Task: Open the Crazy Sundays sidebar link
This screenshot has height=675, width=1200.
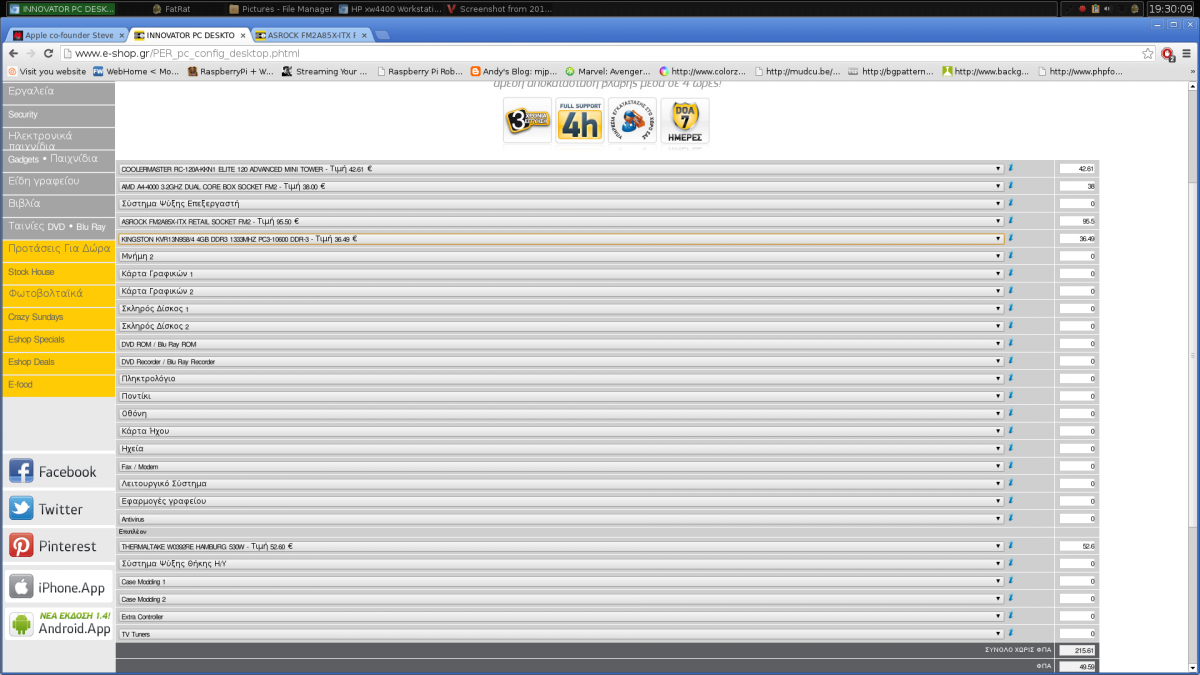Action: pyautogui.click(x=58, y=317)
